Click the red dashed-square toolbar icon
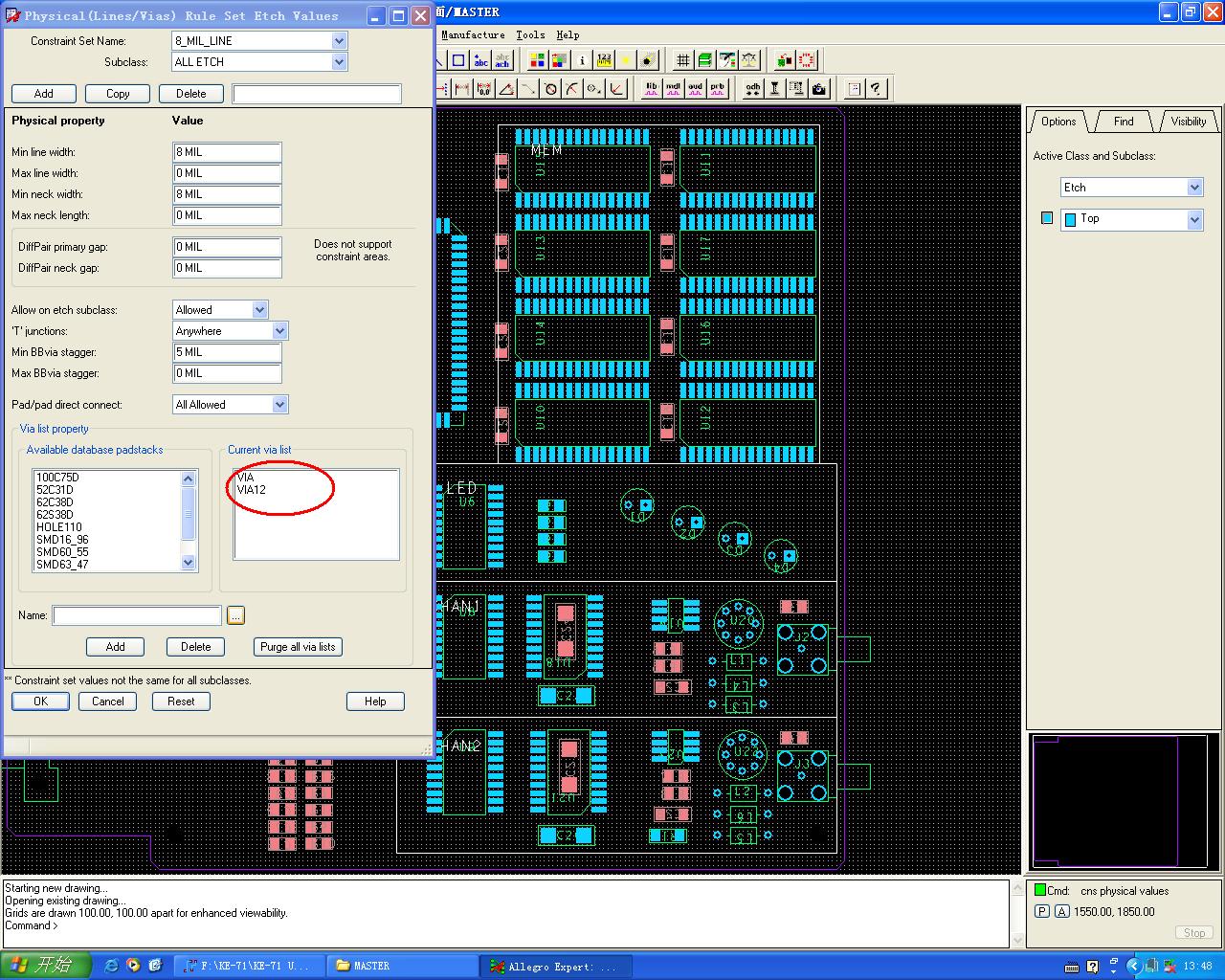This screenshot has height=980, width=1225. [x=807, y=60]
